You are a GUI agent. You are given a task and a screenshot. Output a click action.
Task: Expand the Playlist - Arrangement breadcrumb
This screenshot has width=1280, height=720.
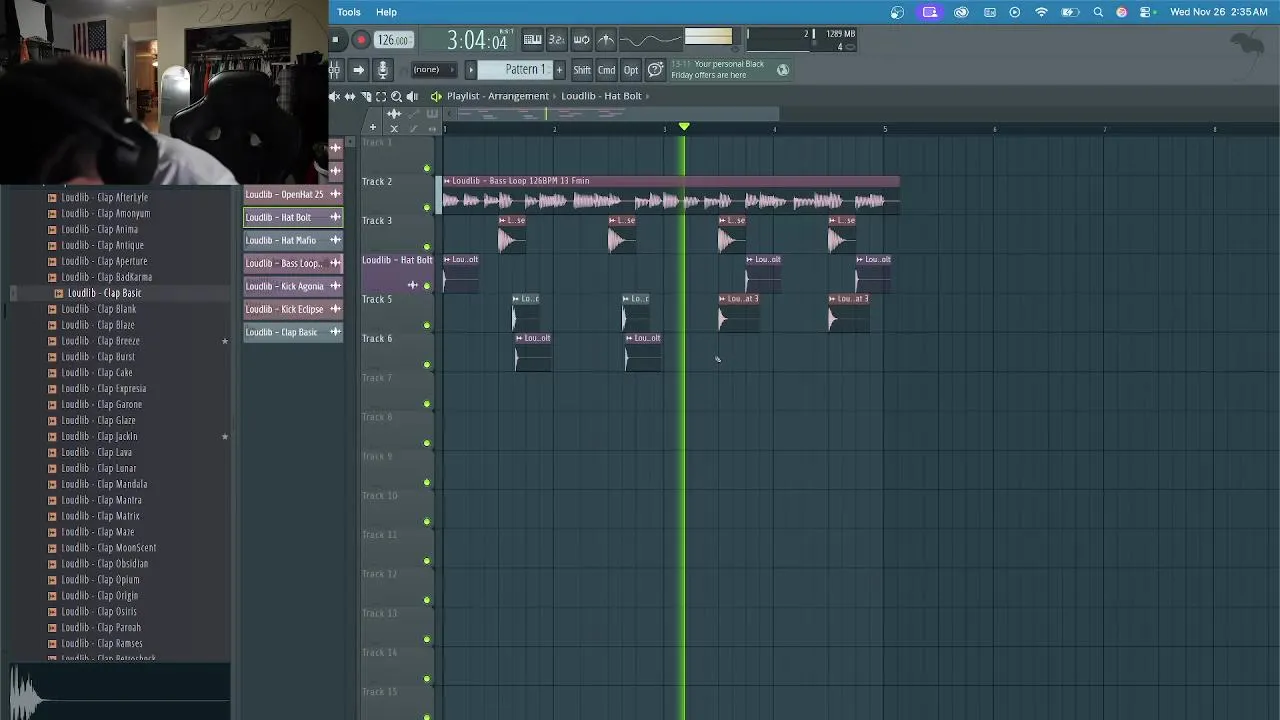tap(498, 96)
